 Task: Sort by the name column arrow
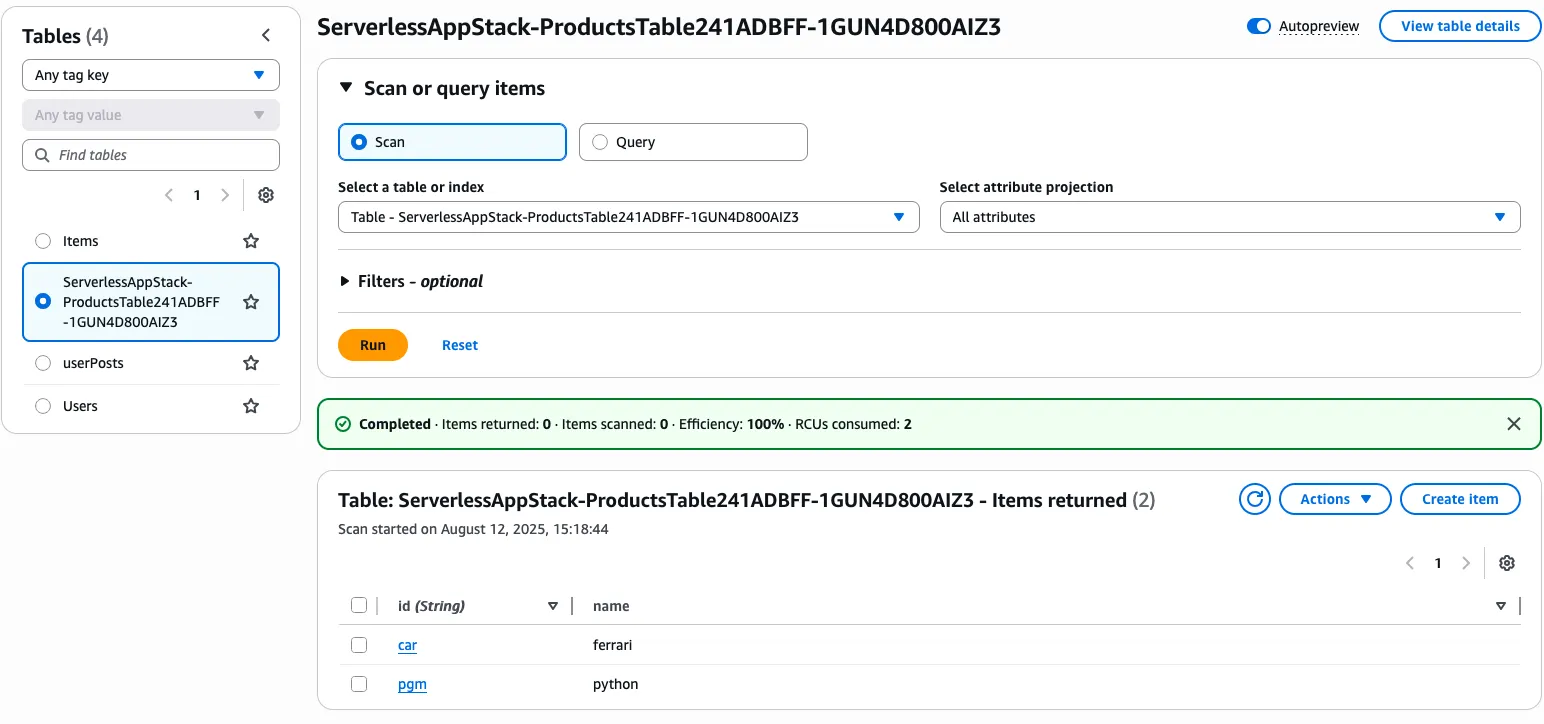[1501, 606]
